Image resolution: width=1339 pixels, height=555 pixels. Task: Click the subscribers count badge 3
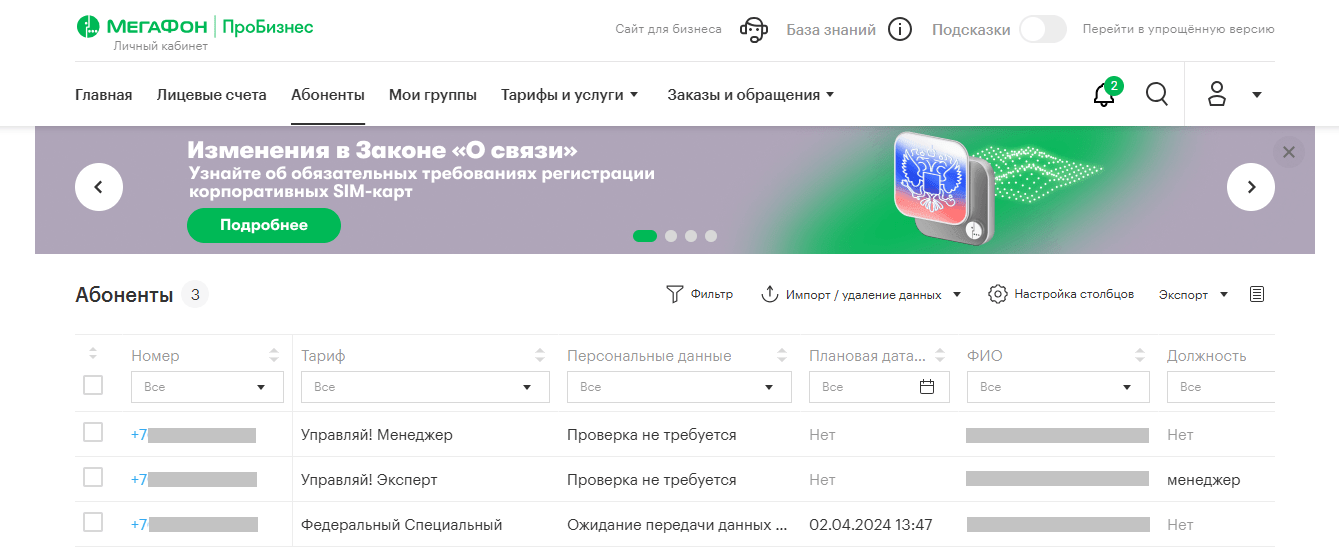pos(195,295)
